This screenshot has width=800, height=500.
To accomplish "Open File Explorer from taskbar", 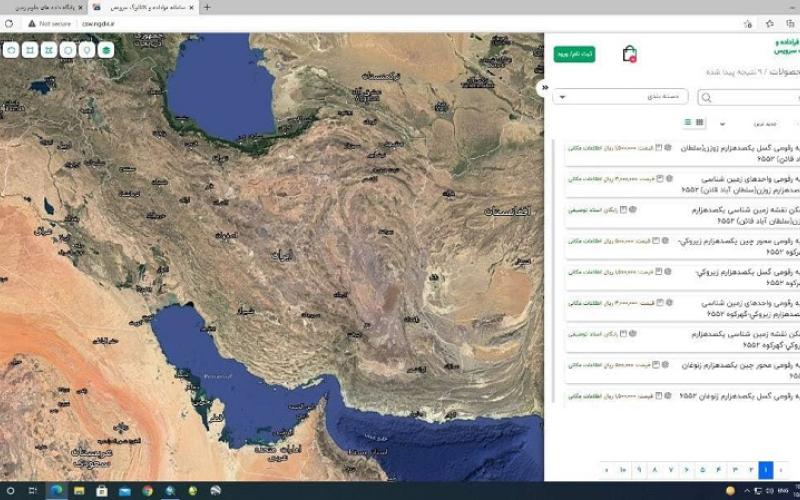I will coord(79,491).
